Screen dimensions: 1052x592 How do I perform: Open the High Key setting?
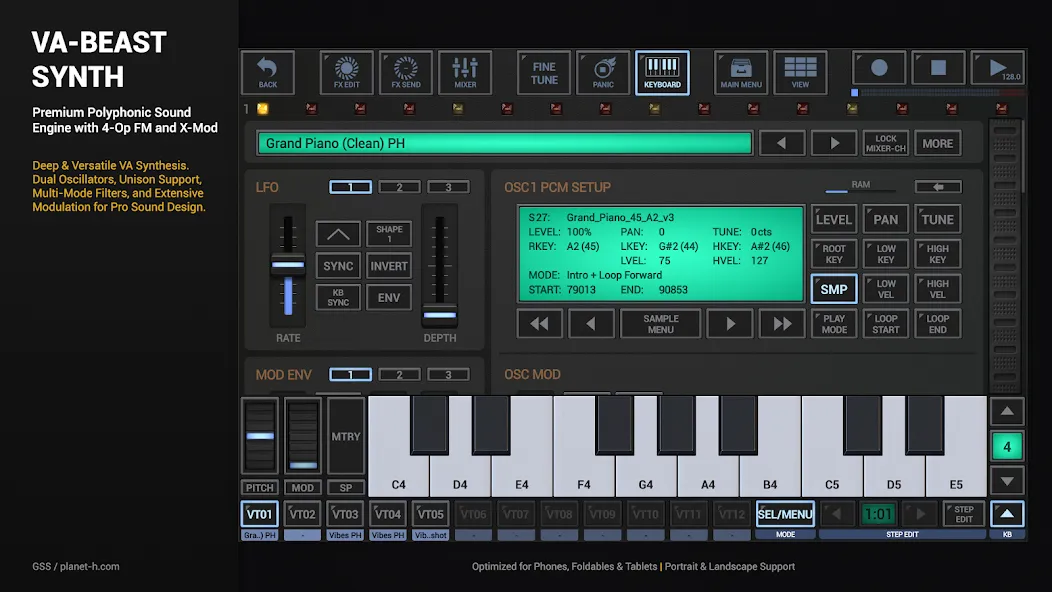click(x=937, y=254)
